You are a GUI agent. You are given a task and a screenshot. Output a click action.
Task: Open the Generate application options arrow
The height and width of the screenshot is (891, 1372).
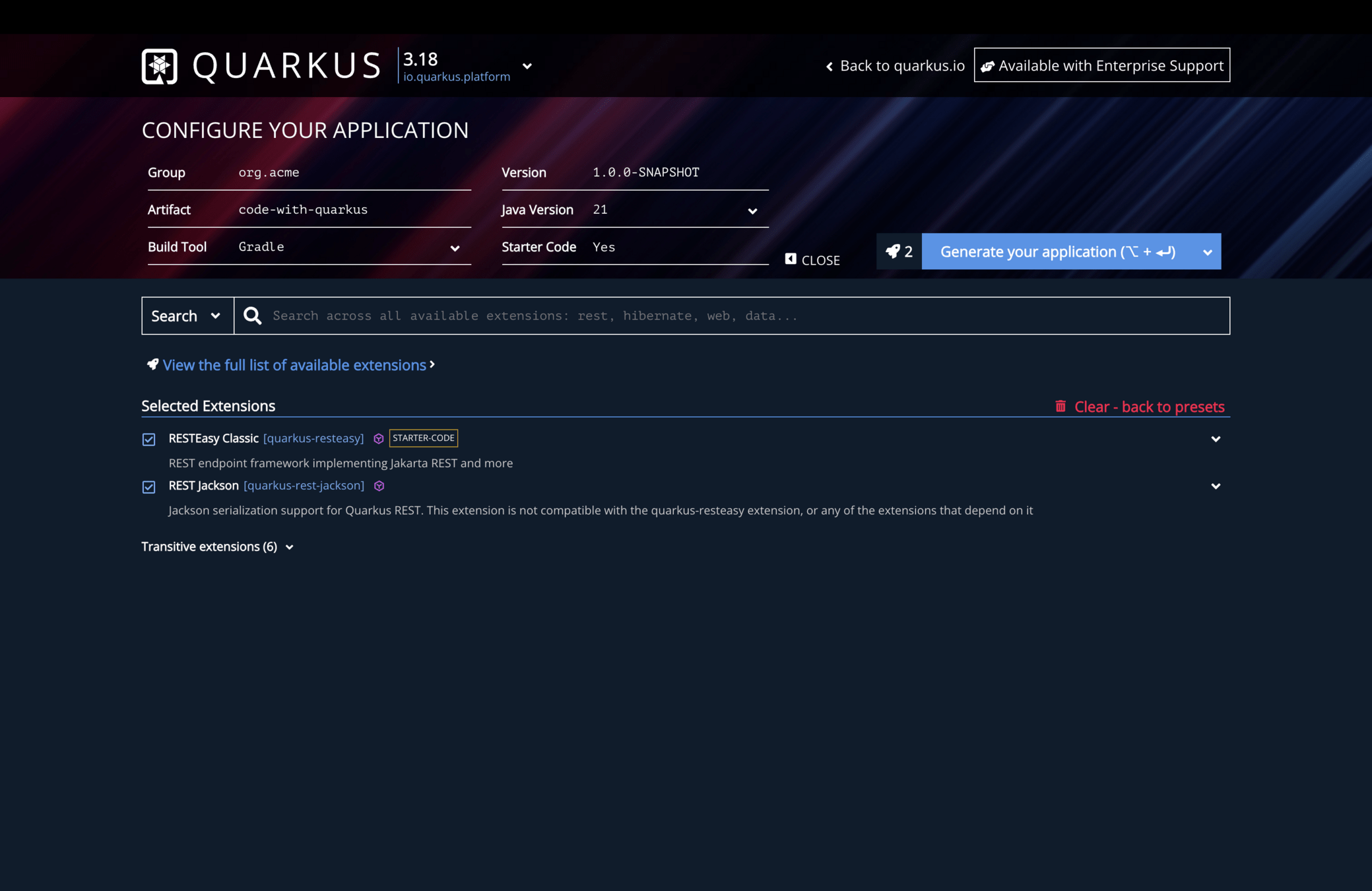[x=1207, y=252]
